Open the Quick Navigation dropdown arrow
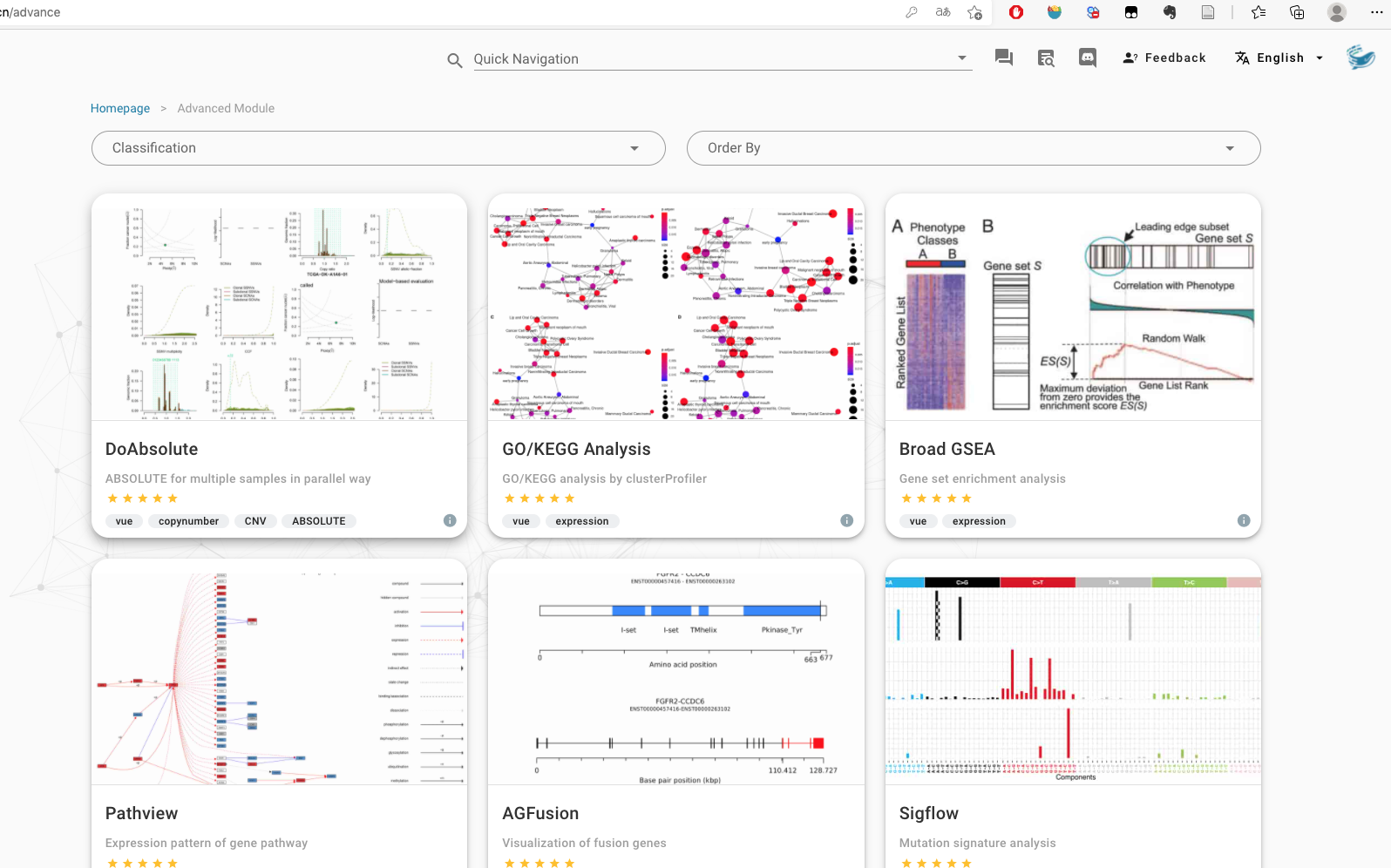Viewport: 1391px width, 868px height. pos(962,58)
